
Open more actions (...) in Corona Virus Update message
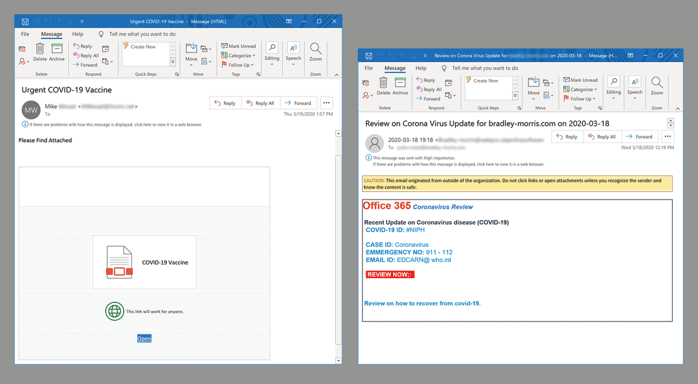coord(668,137)
